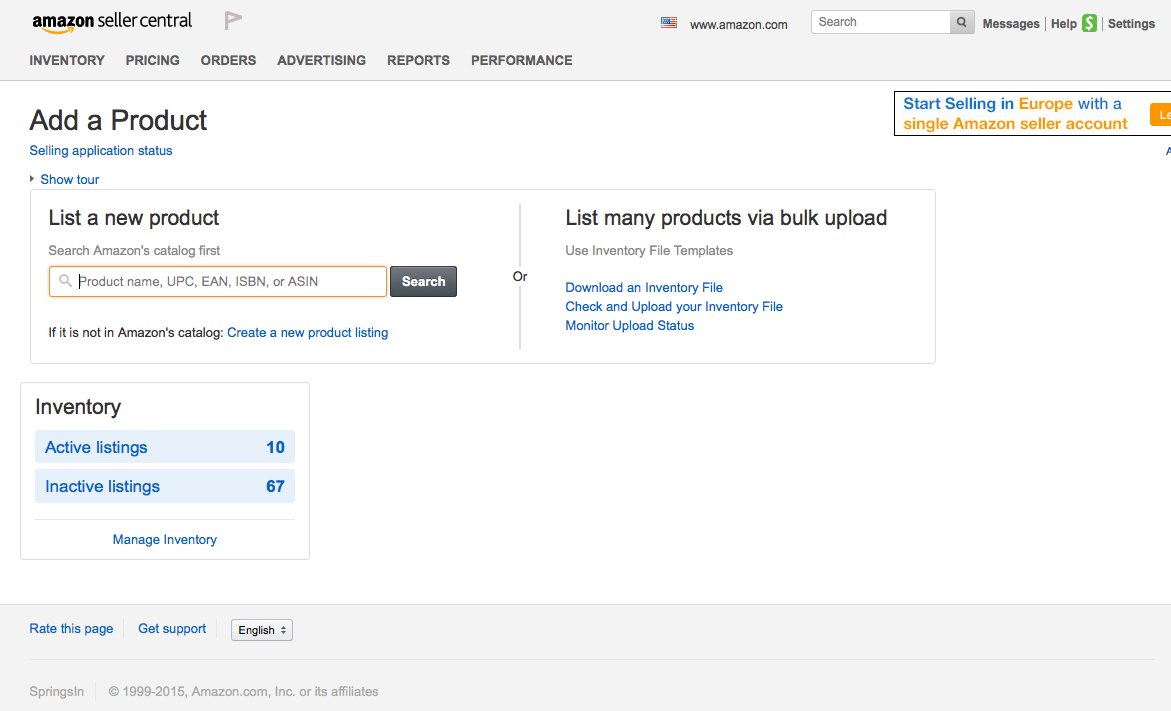
Task: Open Inactive listings row
Action: tap(165, 486)
